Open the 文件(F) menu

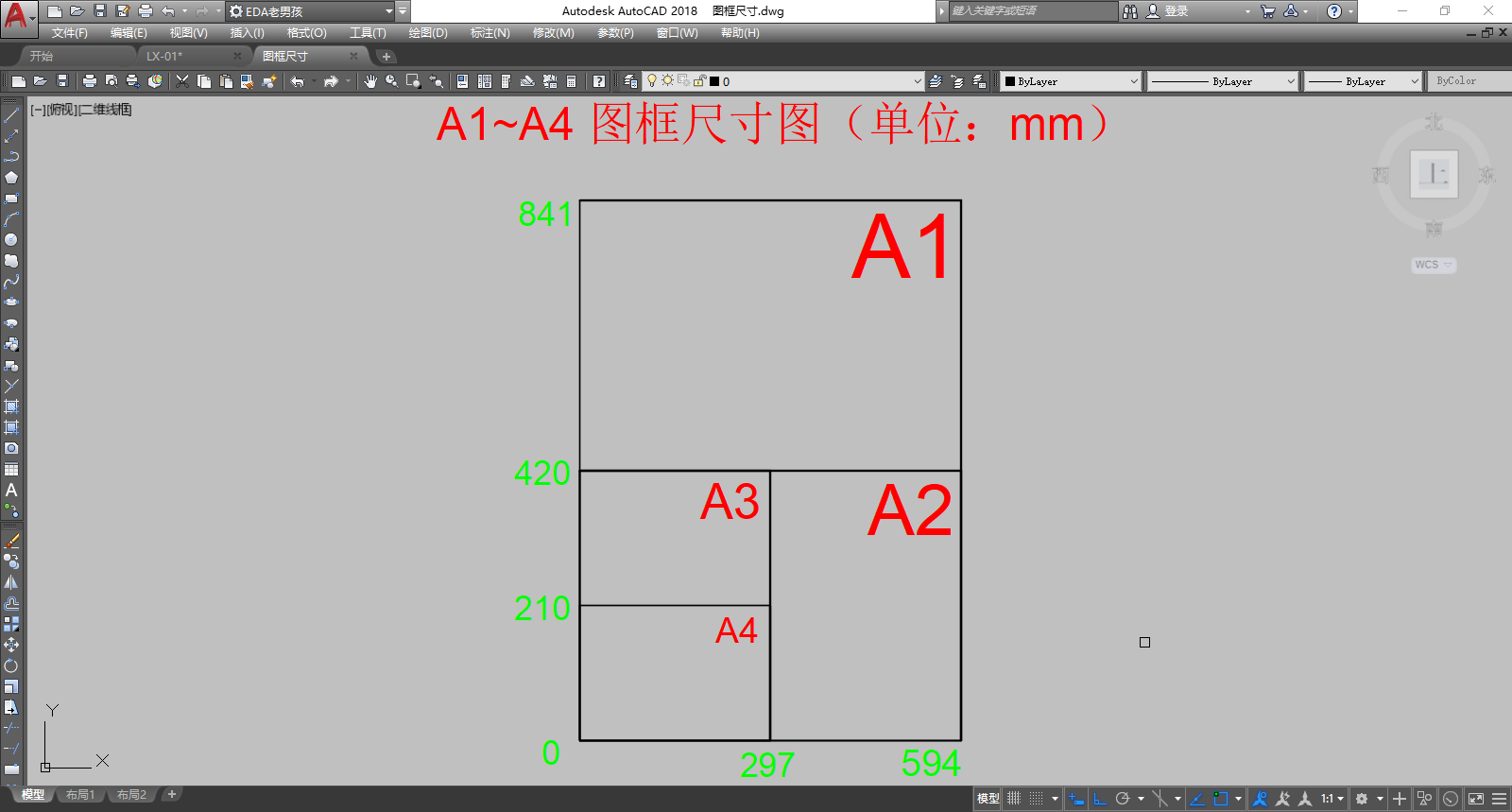click(x=69, y=33)
